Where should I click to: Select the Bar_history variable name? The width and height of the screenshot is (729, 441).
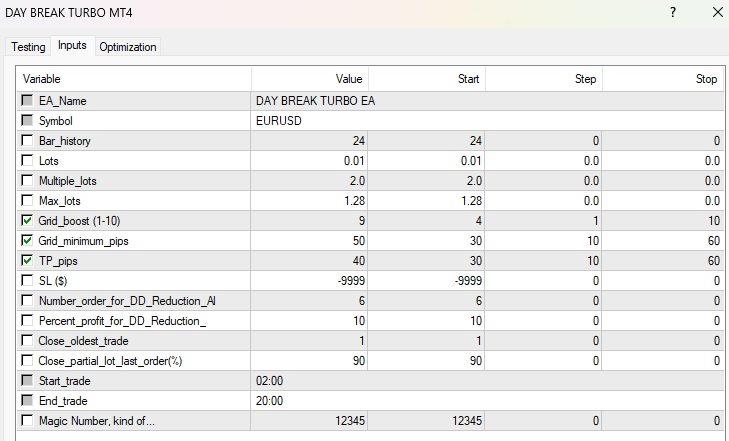pyautogui.click(x=65, y=141)
